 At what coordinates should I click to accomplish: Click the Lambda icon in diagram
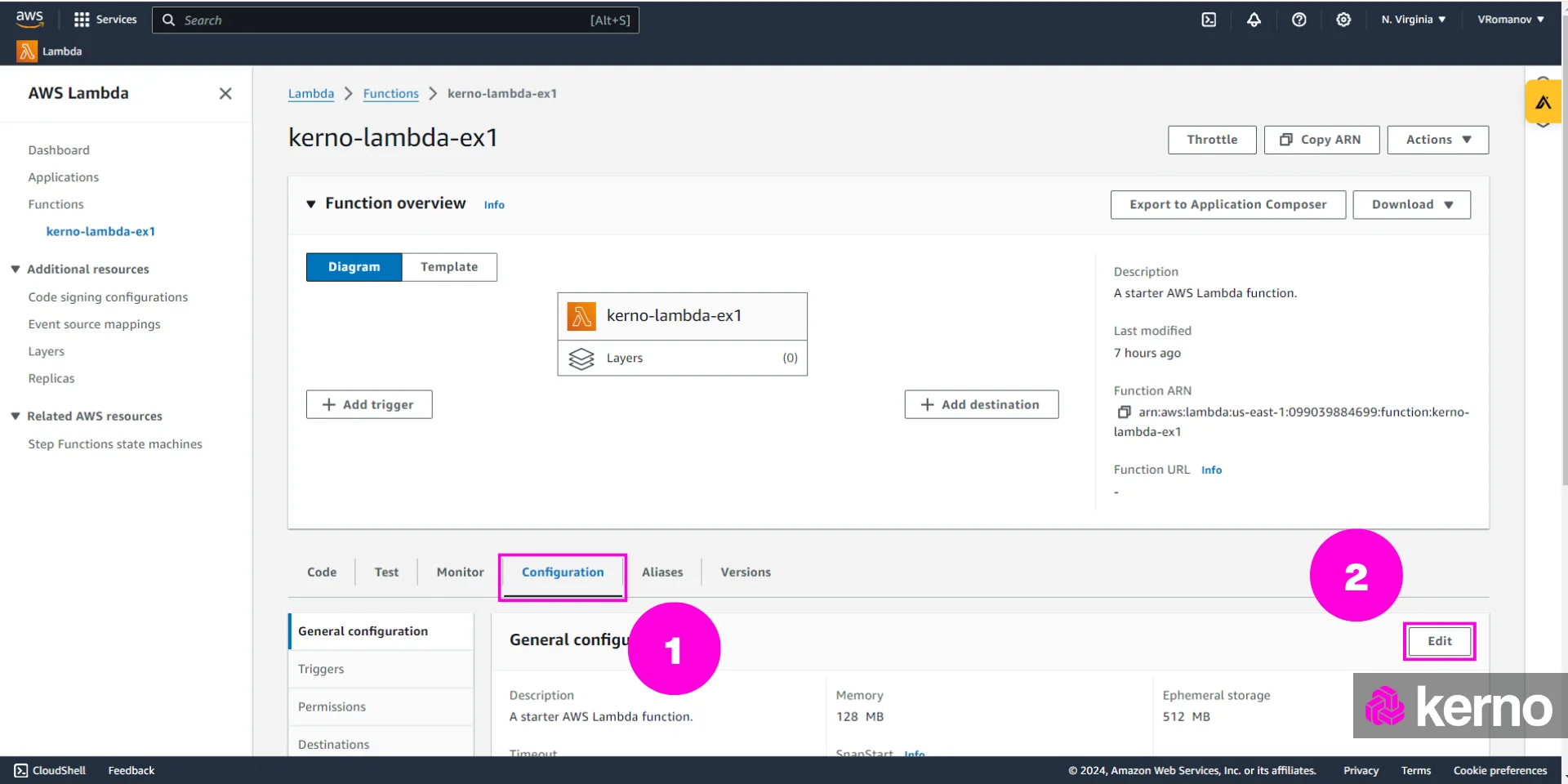click(x=581, y=316)
